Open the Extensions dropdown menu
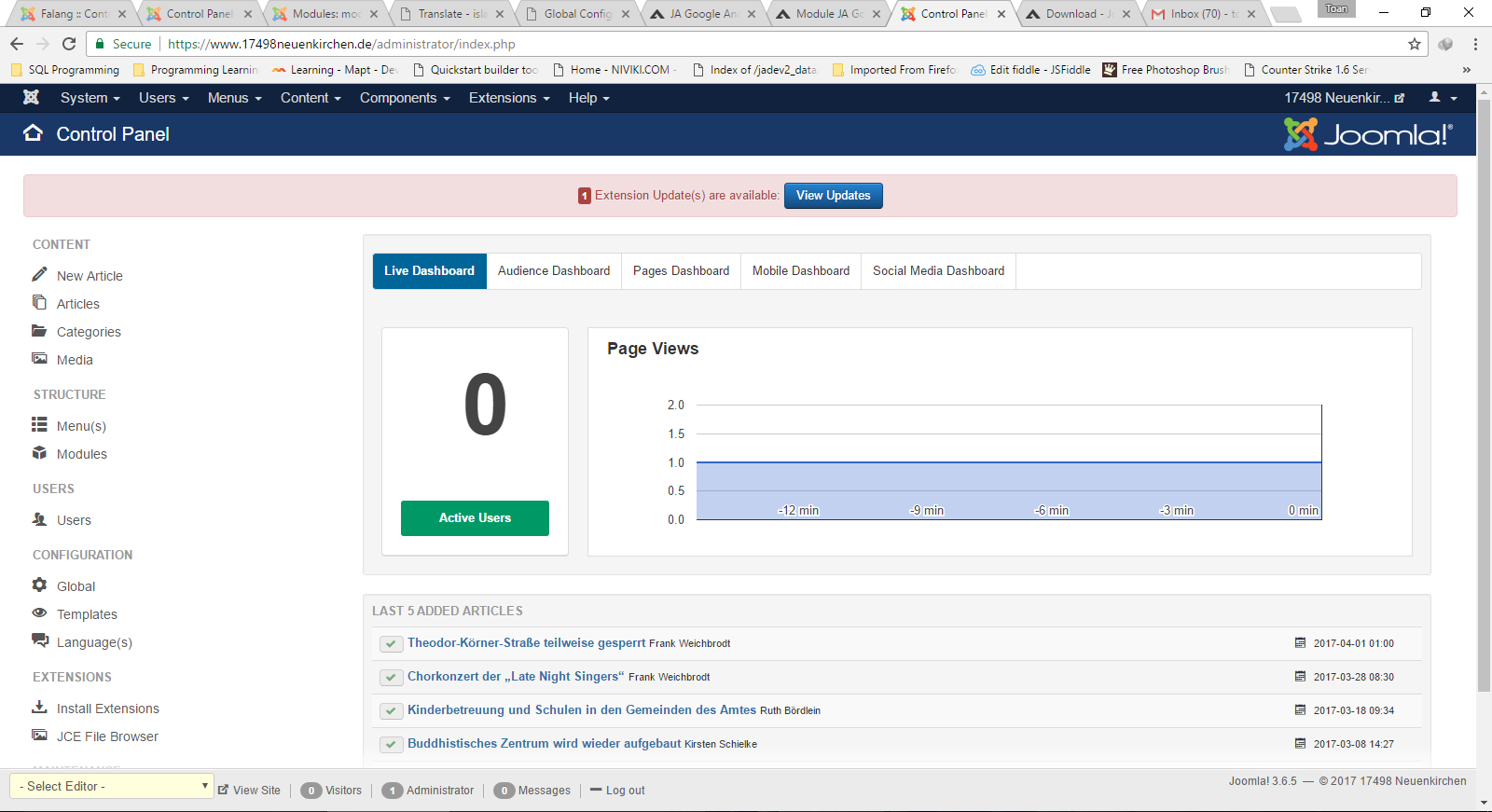Screen dimensions: 1492x812 (508, 98)
